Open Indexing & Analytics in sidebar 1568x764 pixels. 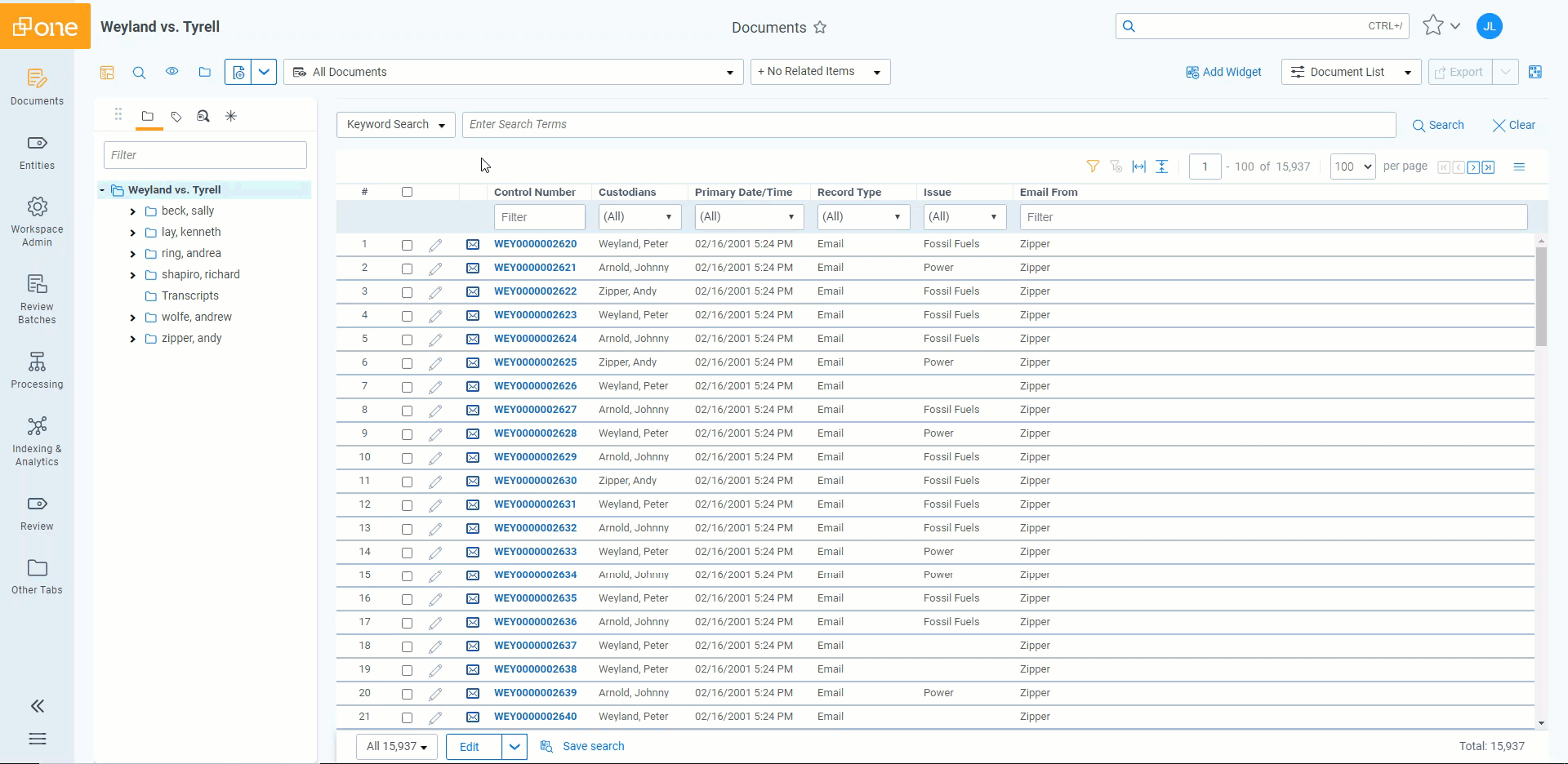(37, 441)
